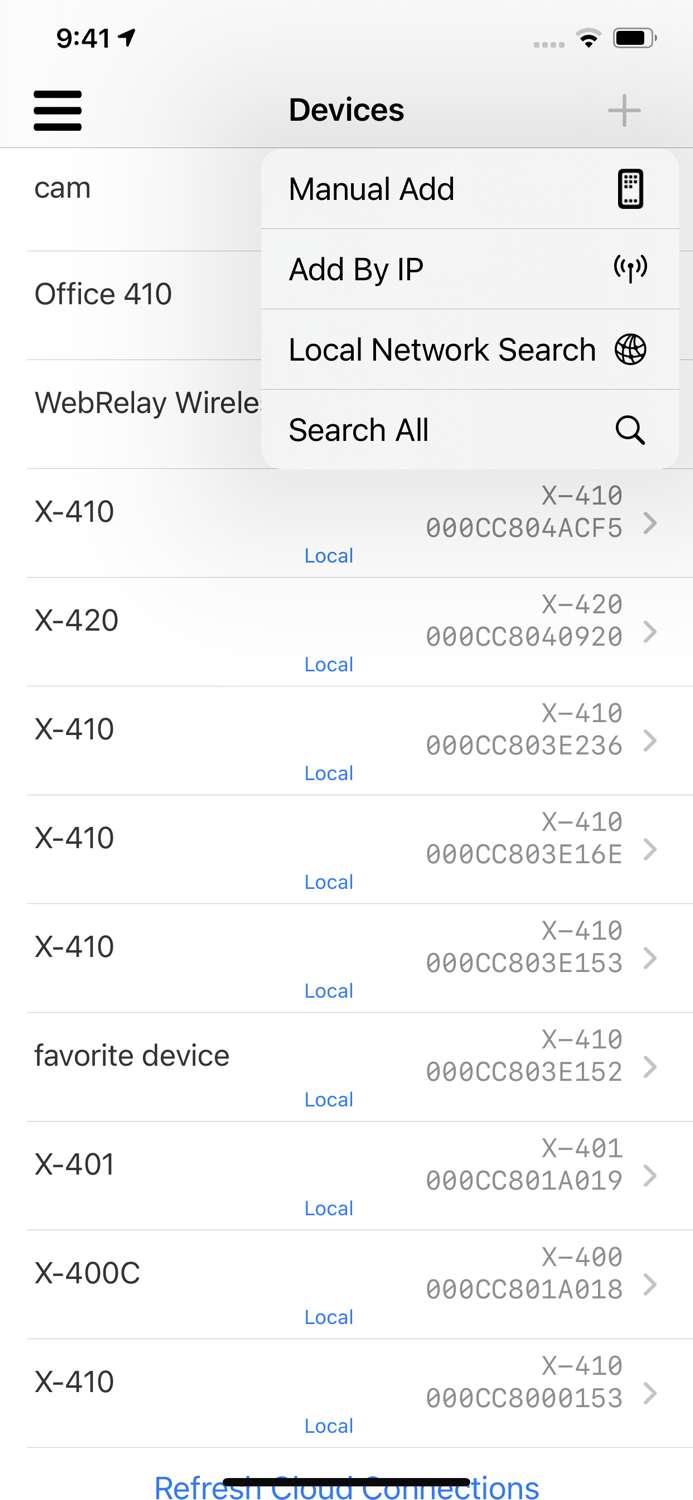Image resolution: width=693 pixels, height=1500 pixels.
Task: Tap the magnifier icon next to Search All
Action: click(x=630, y=429)
